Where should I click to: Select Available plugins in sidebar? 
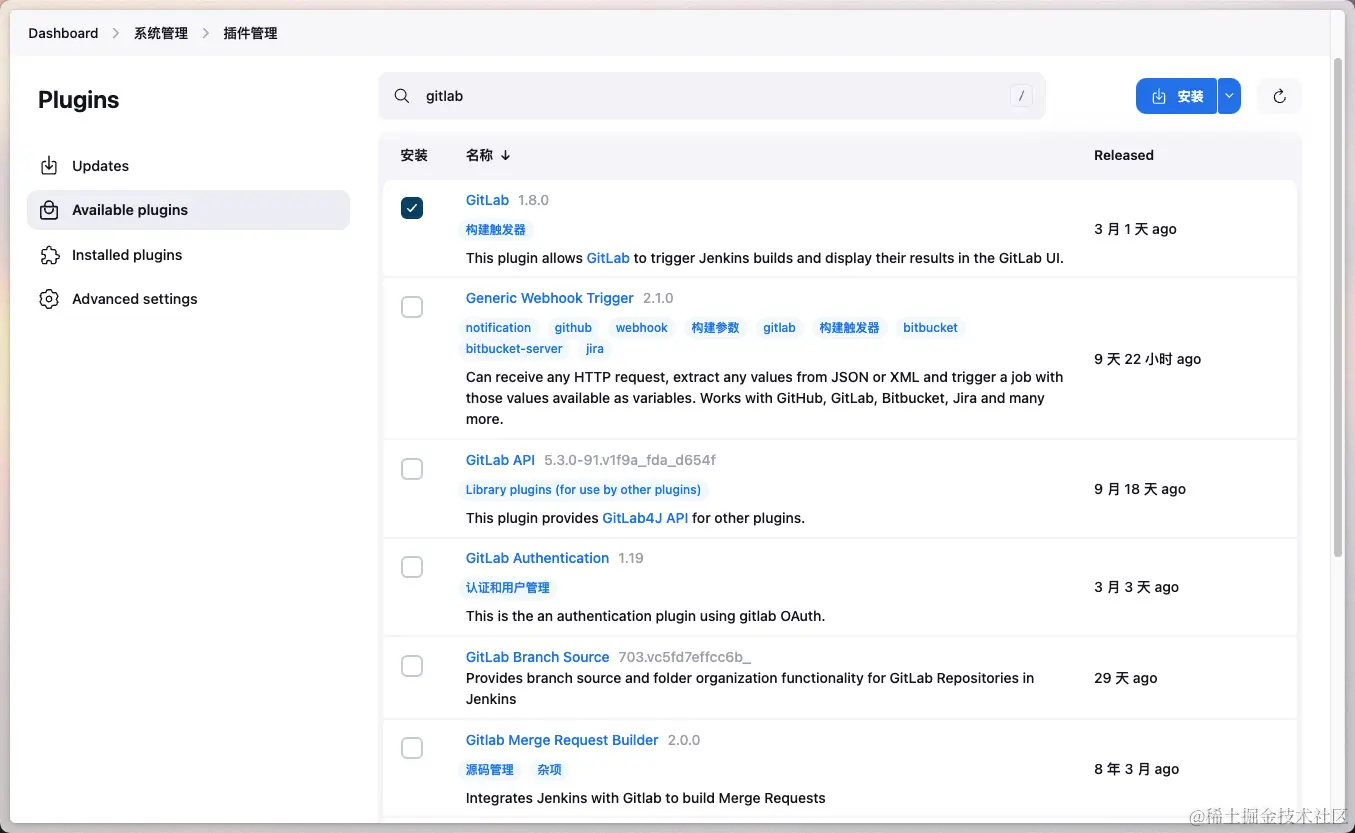point(189,210)
